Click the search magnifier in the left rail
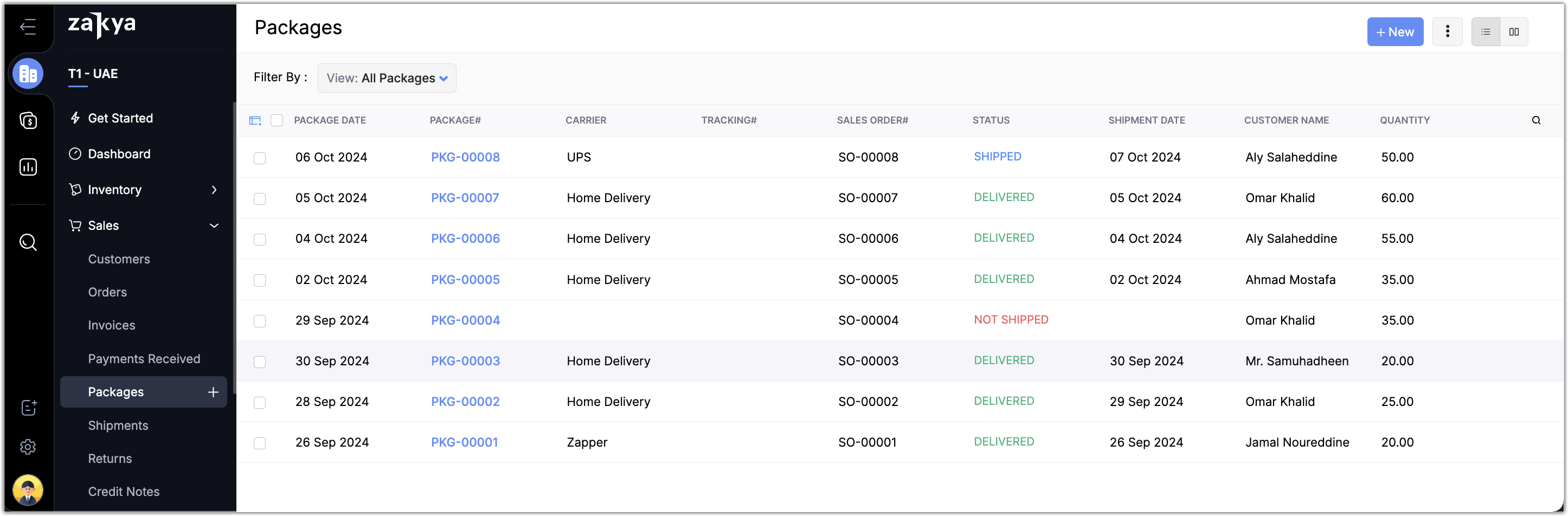 click(x=28, y=242)
